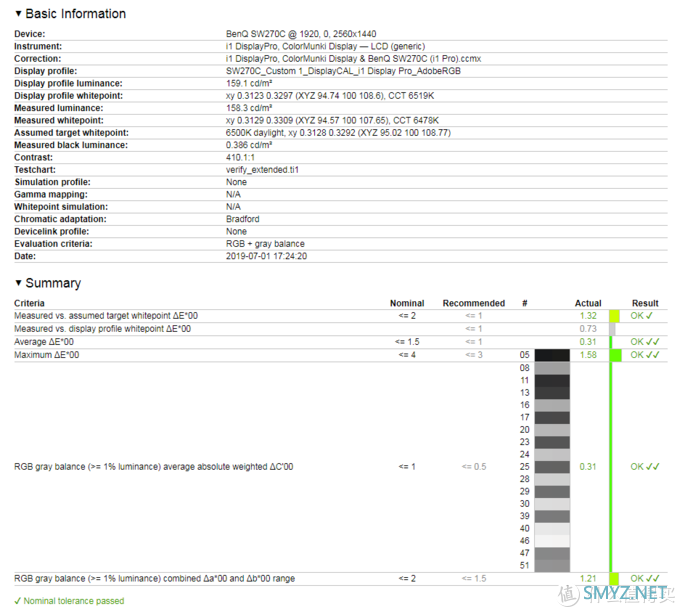Click gray swatch for patch 25
This screenshot has width=680, height=612.
tap(552, 467)
